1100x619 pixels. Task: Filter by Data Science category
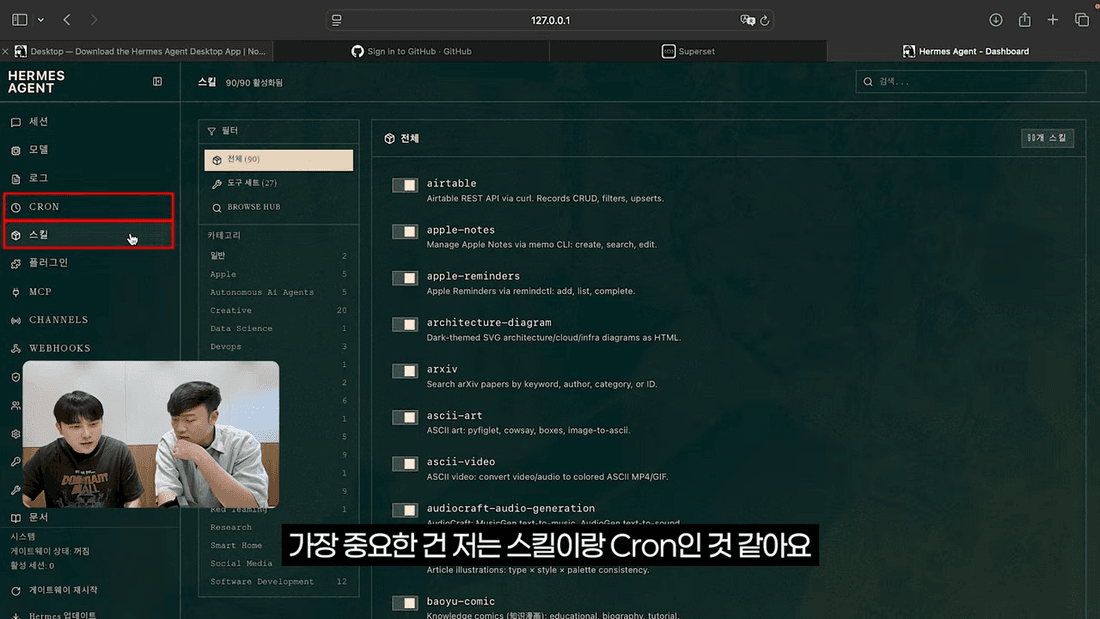coord(279,328)
